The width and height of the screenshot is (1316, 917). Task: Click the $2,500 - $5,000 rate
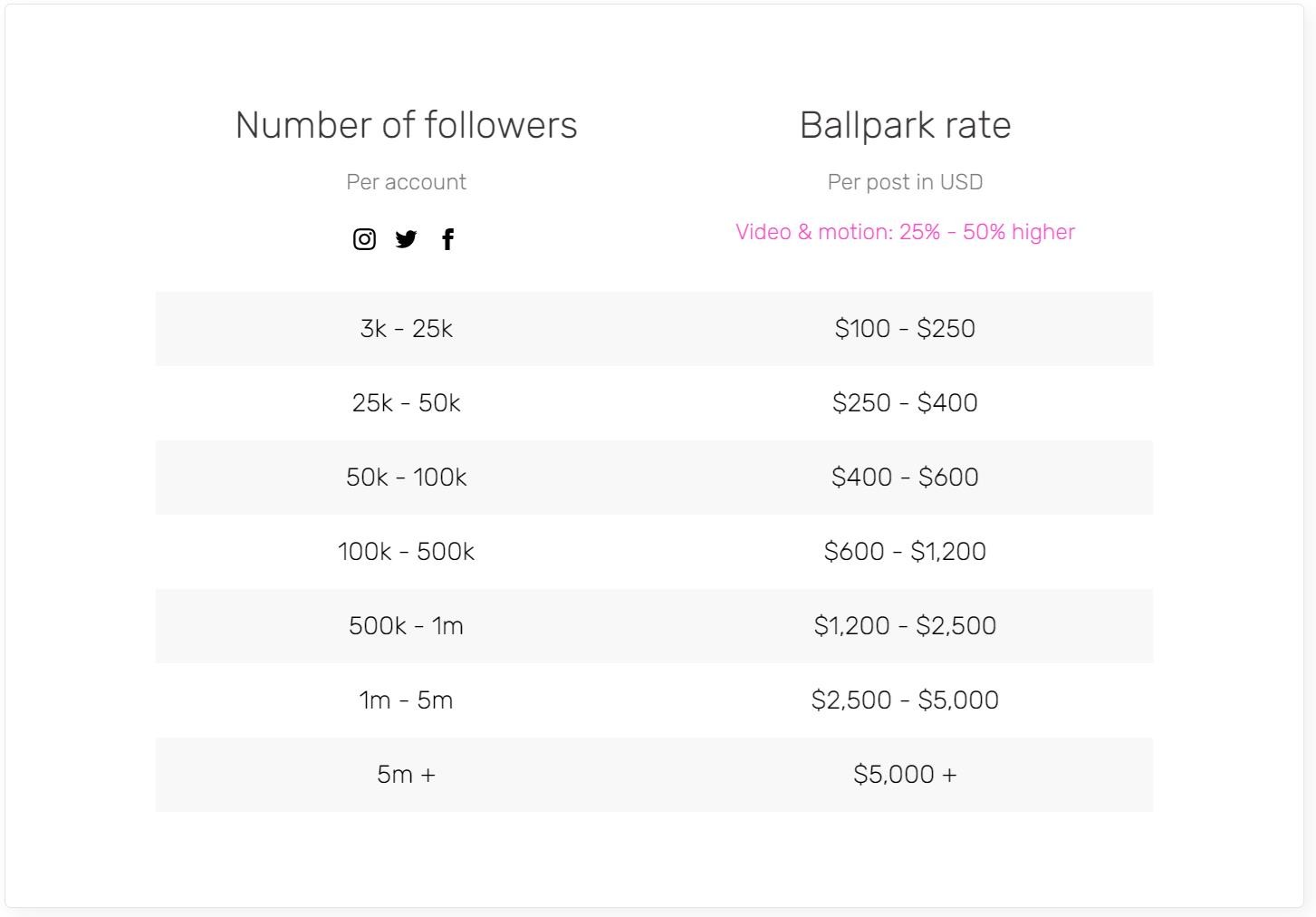tap(905, 700)
